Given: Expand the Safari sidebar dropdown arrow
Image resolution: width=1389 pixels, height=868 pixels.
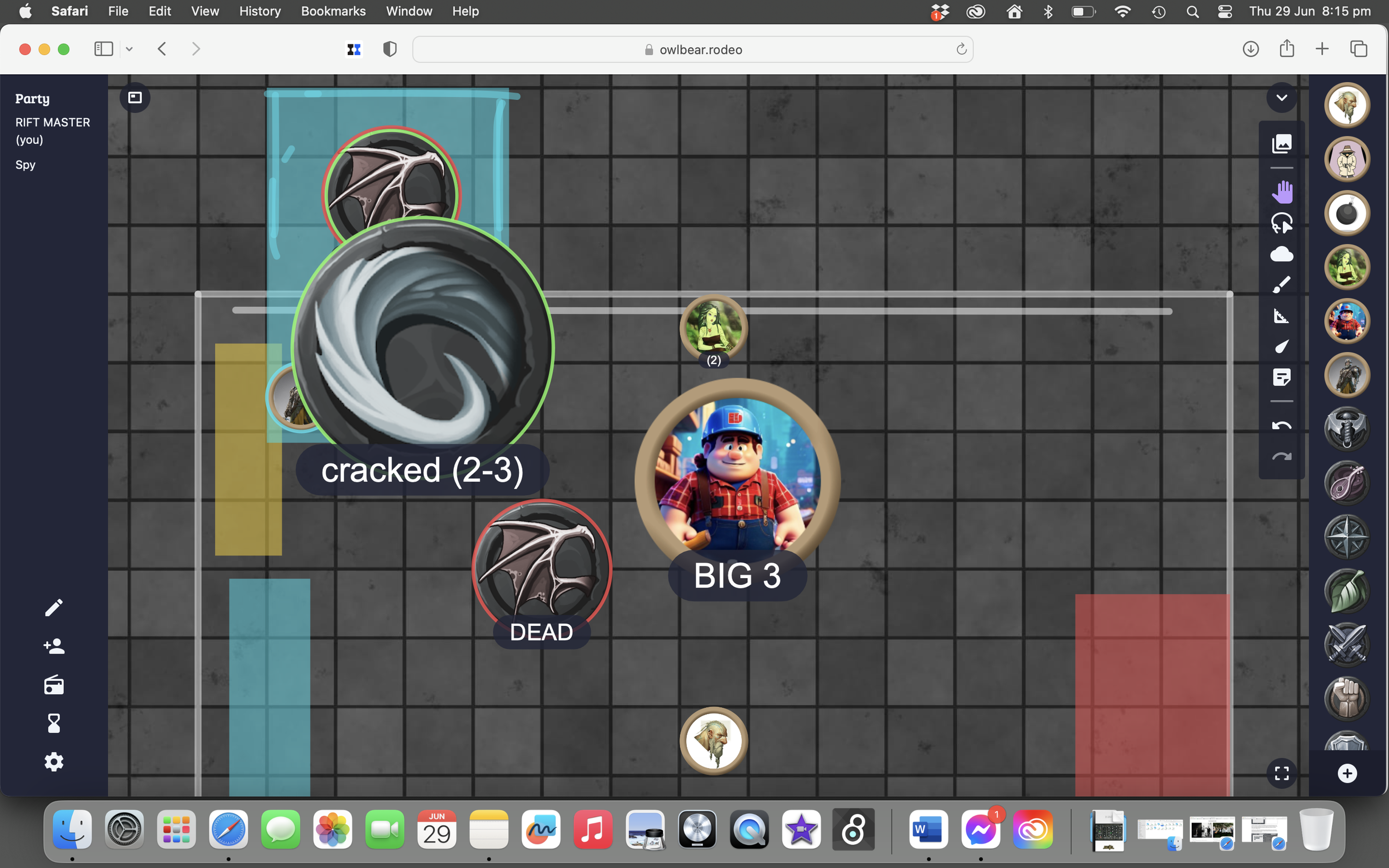Looking at the screenshot, I should (129, 49).
